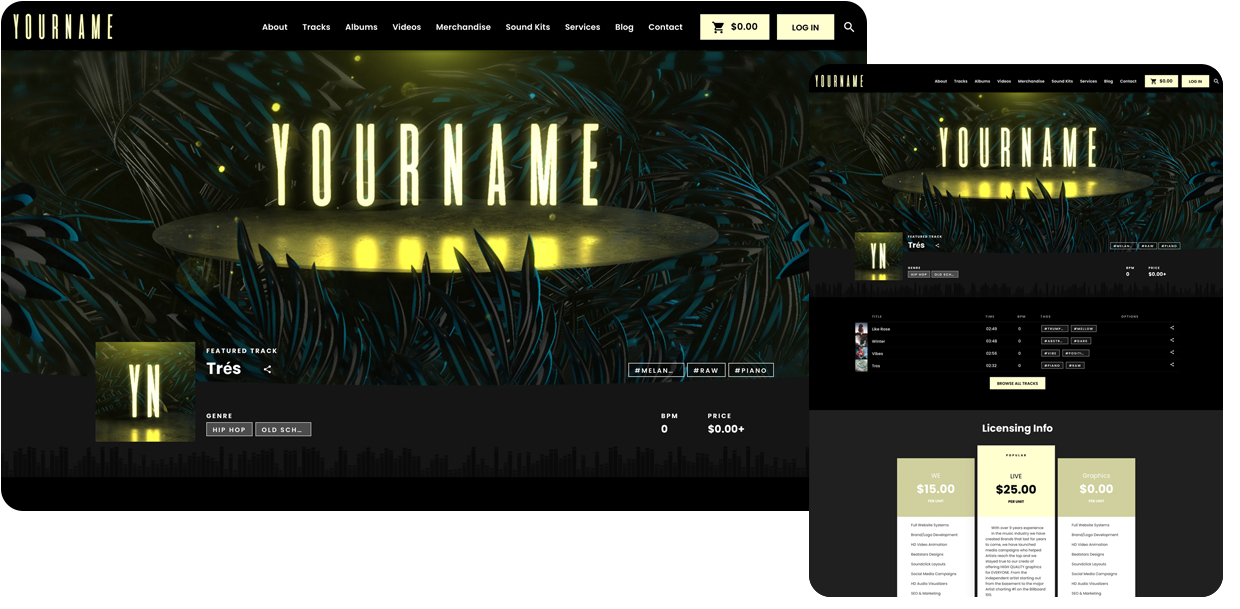1240x609 pixels.
Task: Click #PIANO tag in large window
Action: (x=751, y=370)
